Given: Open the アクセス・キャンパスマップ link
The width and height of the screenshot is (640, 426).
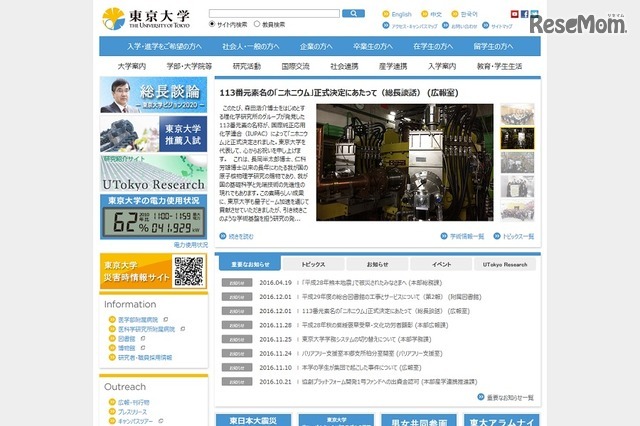Looking at the screenshot, I should 414,26.
